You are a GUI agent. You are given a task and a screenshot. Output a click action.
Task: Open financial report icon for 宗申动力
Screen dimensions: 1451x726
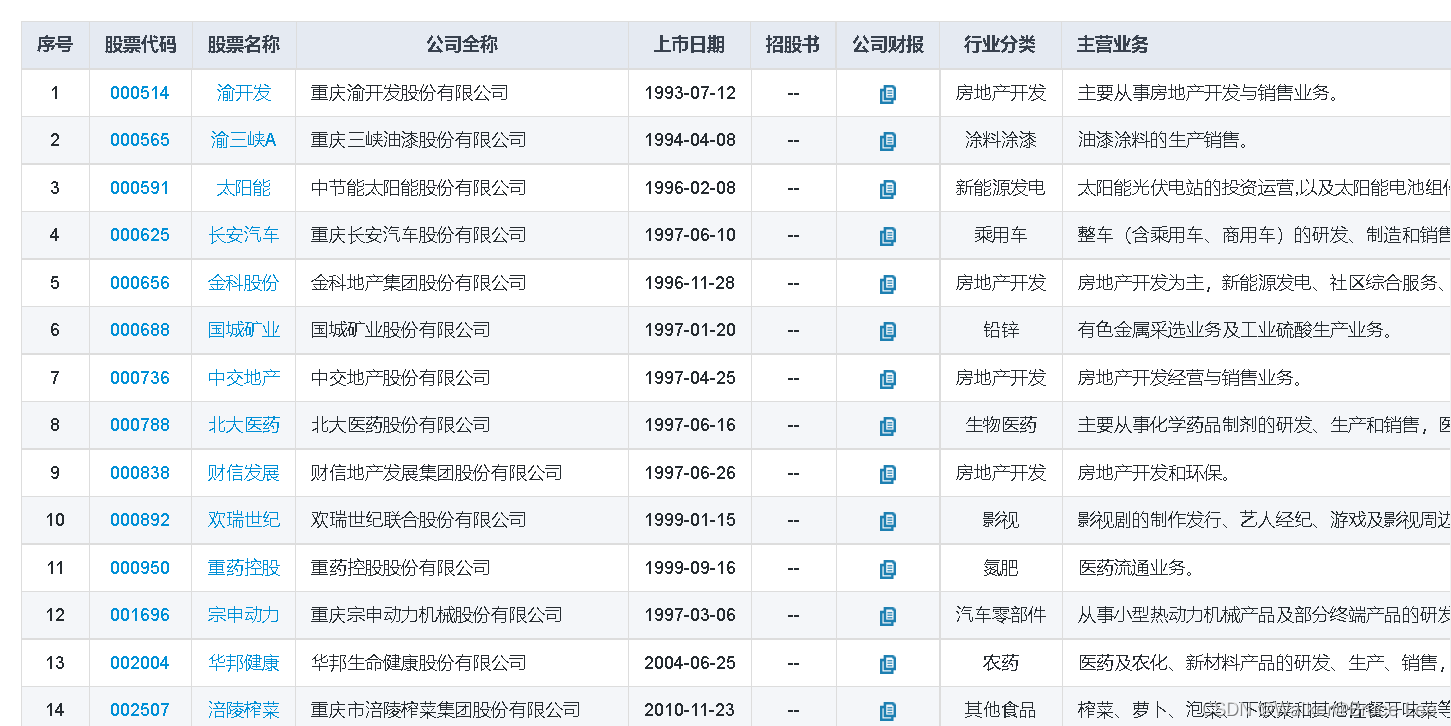(888, 616)
